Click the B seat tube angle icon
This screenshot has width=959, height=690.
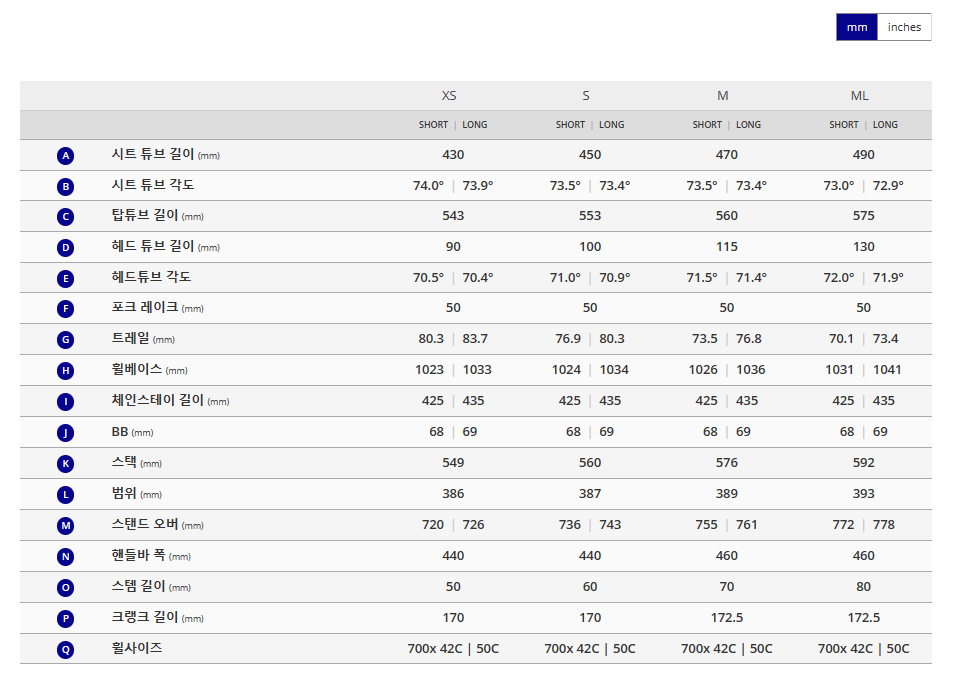(65, 187)
